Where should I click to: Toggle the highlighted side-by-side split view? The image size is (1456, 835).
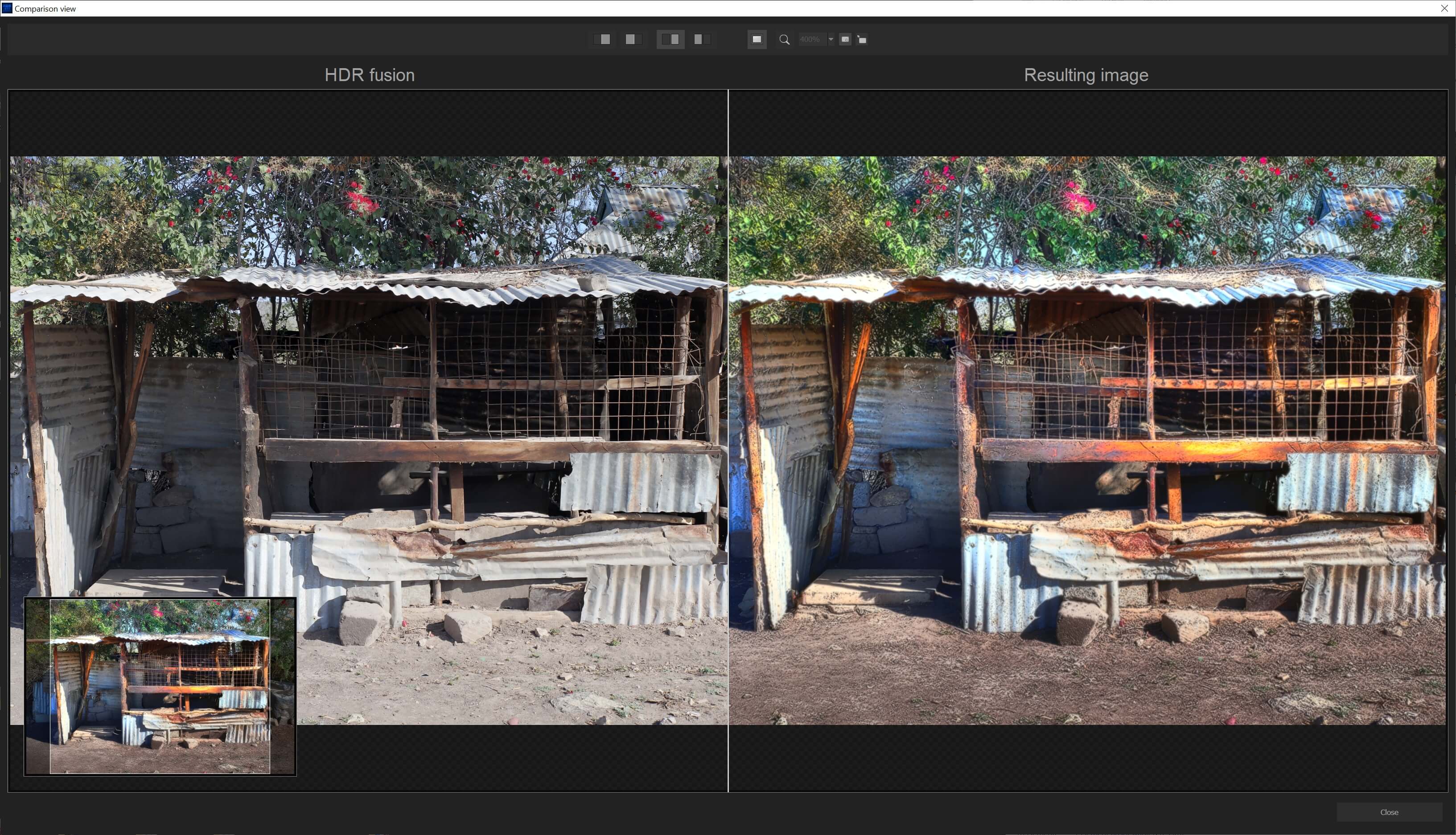[x=670, y=39]
